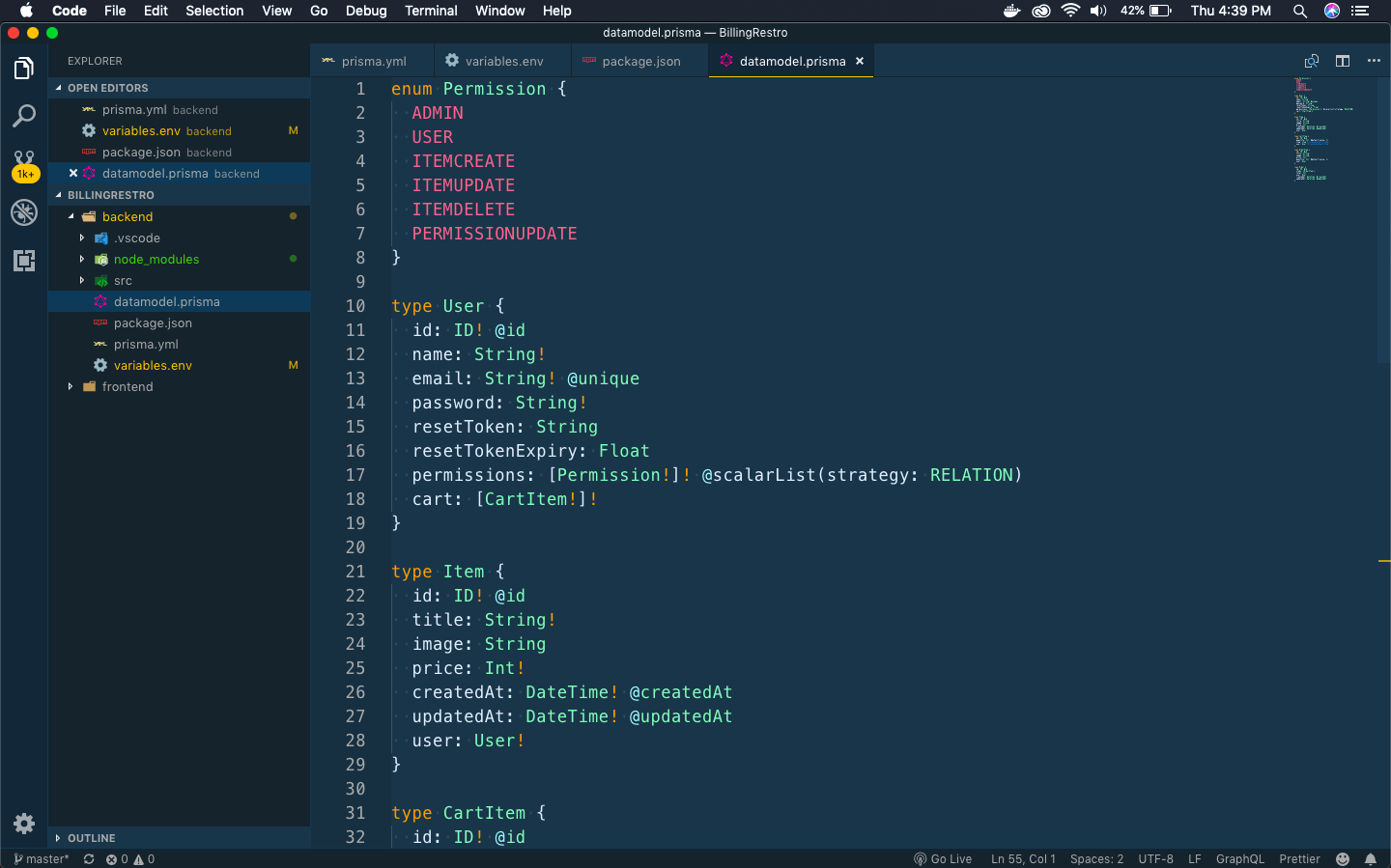1391x868 pixels.
Task: Change language mode GraphQL
Action: tap(1240, 859)
